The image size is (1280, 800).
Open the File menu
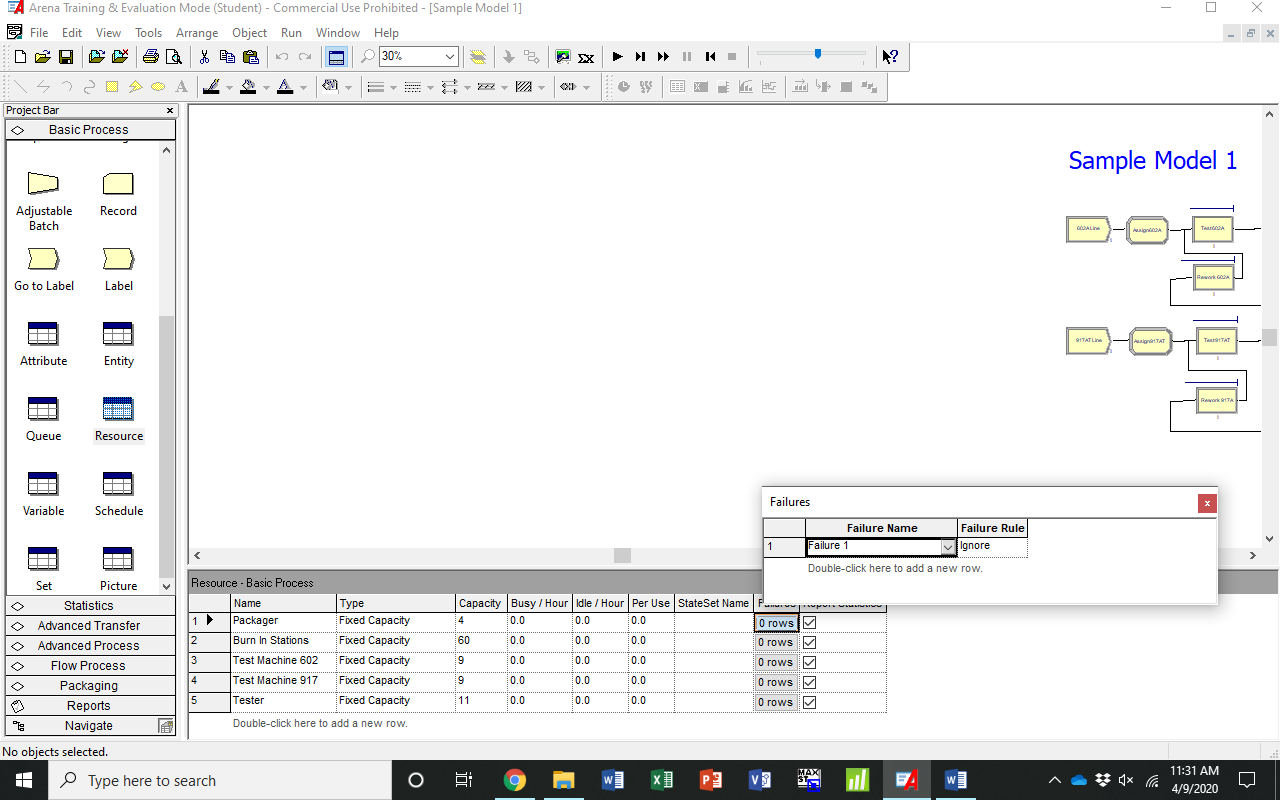click(39, 33)
